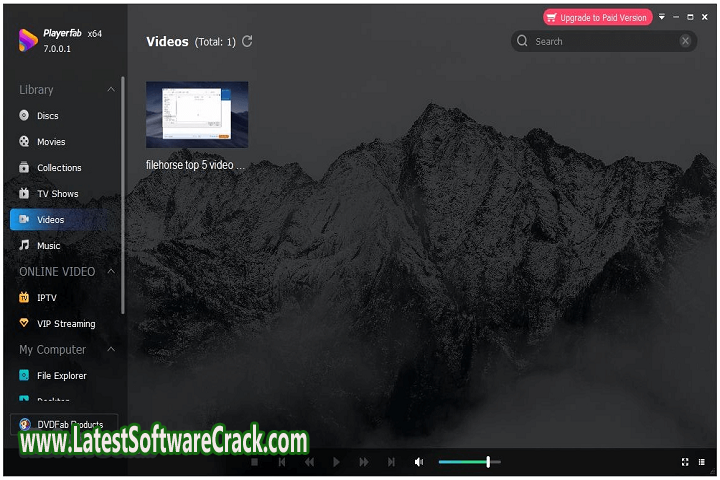Collapse the ONLINE VIDEO section
The image size is (720, 480).
pos(111,271)
